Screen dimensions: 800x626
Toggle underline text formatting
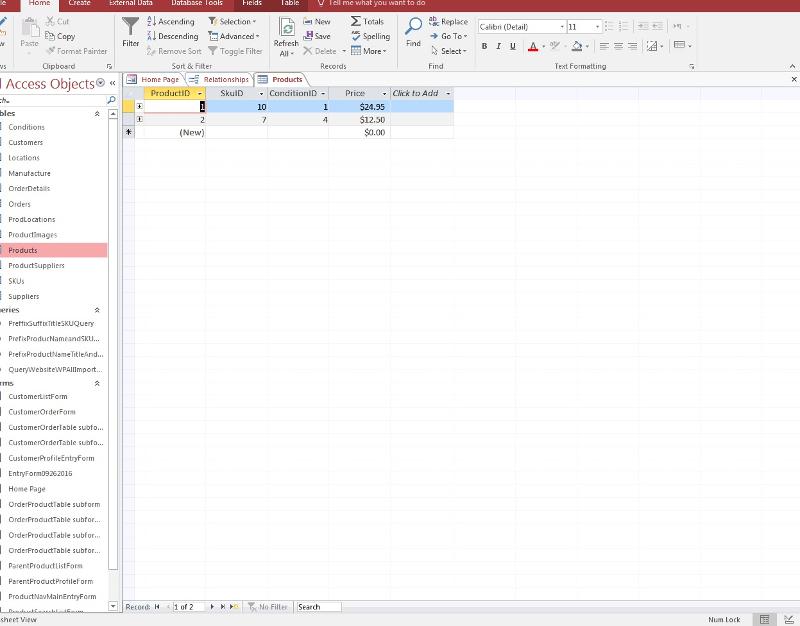[513, 46]
